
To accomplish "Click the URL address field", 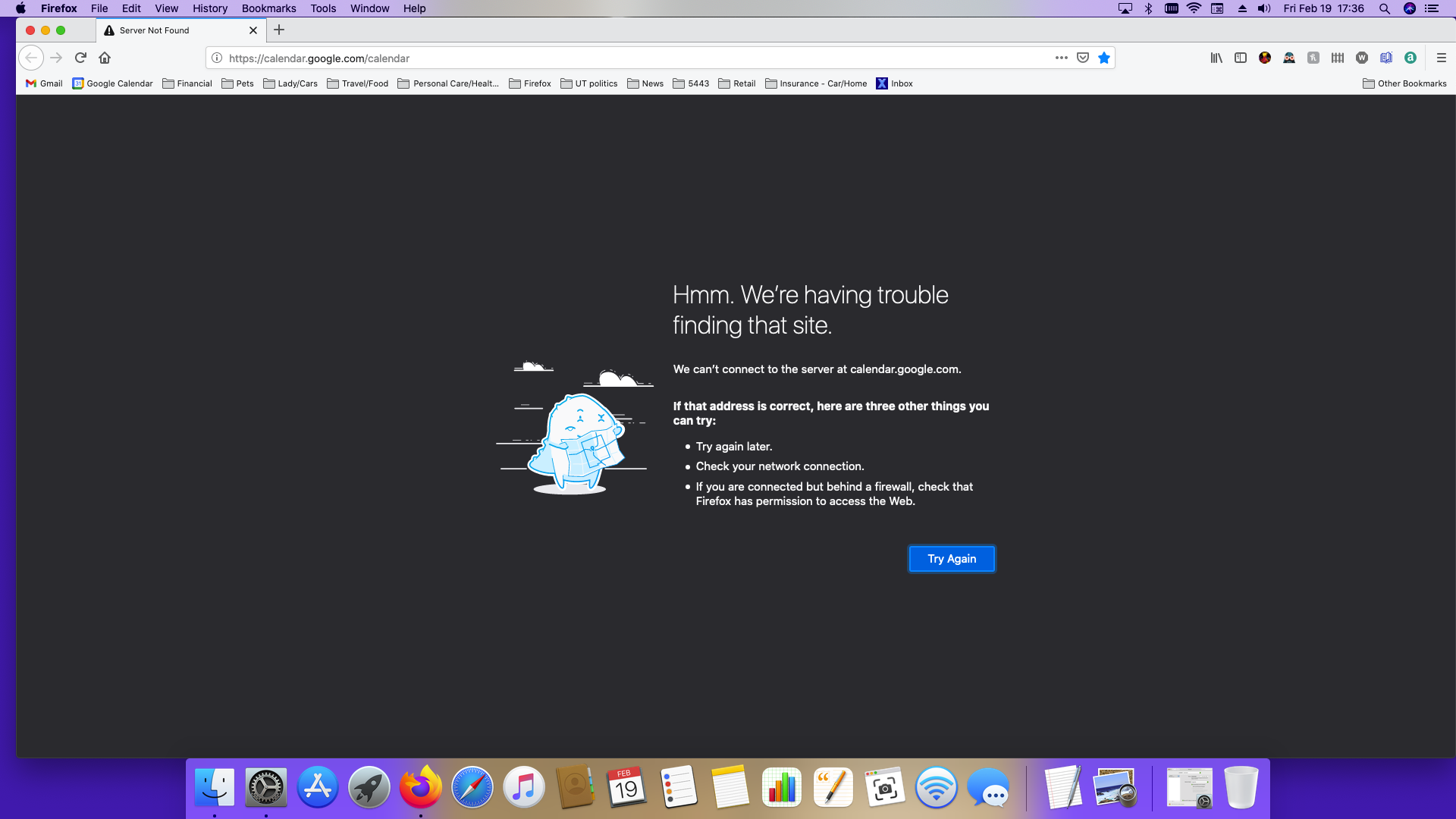I will pos(637,58).
